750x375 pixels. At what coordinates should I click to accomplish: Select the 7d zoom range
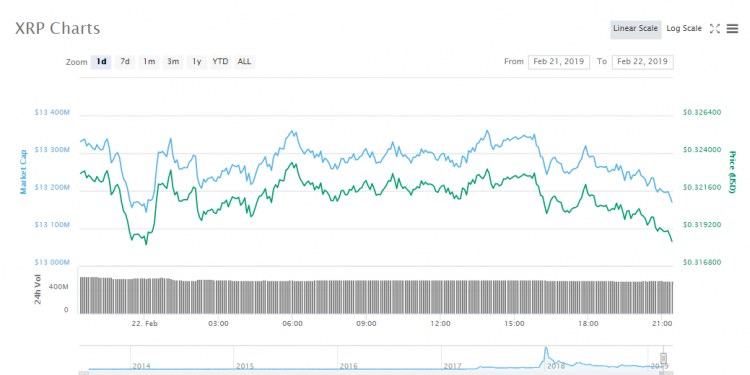pos(125,62)
